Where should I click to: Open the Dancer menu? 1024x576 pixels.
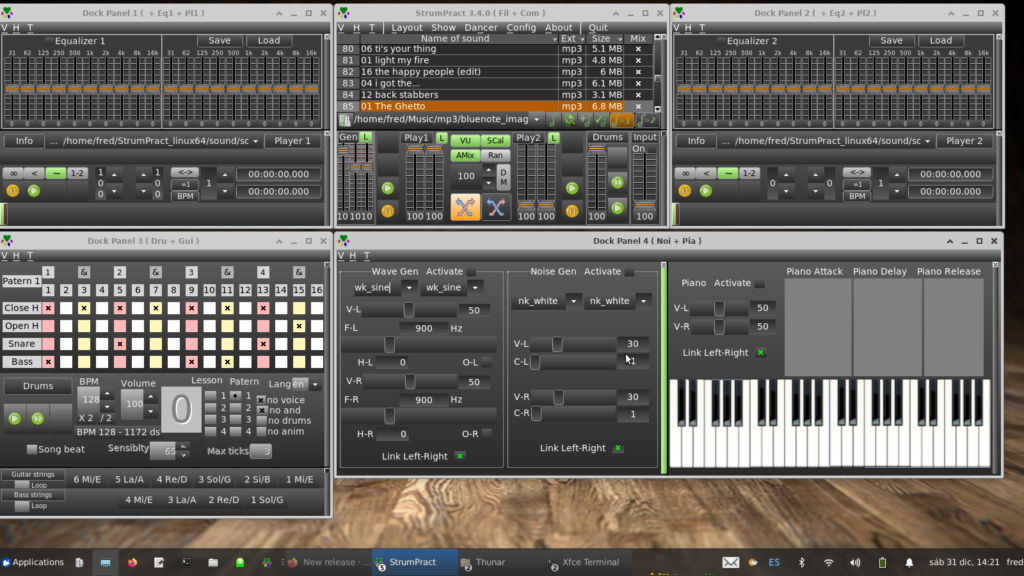(481, 28)
